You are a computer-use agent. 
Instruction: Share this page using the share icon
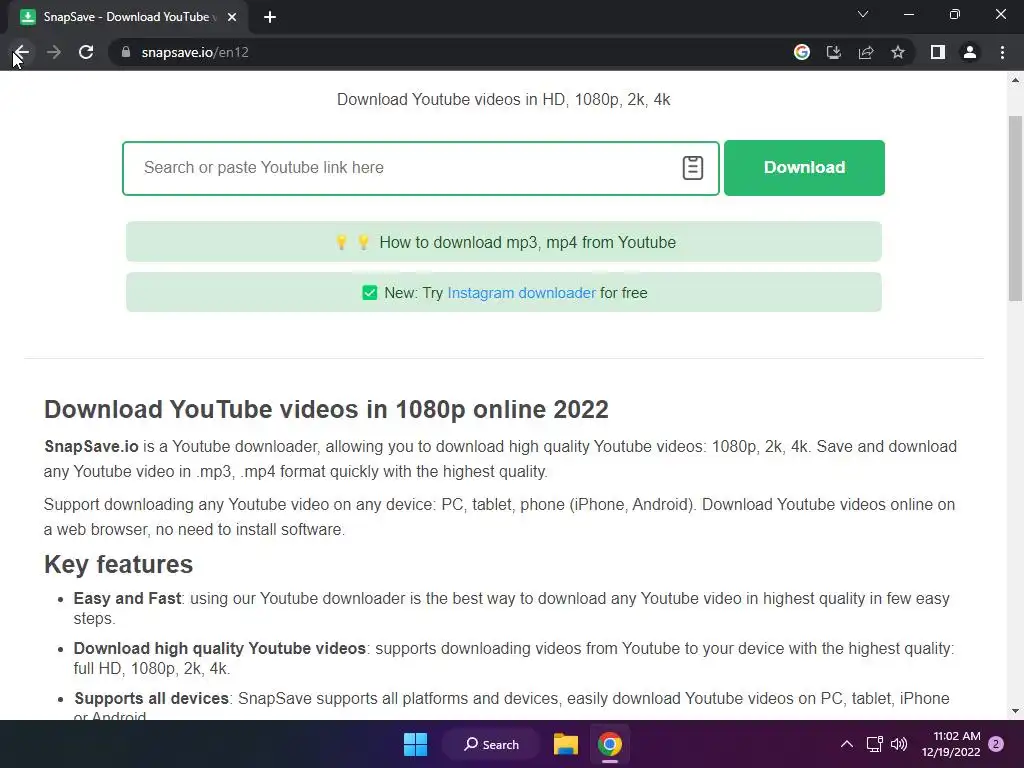[x=866, y=52]
